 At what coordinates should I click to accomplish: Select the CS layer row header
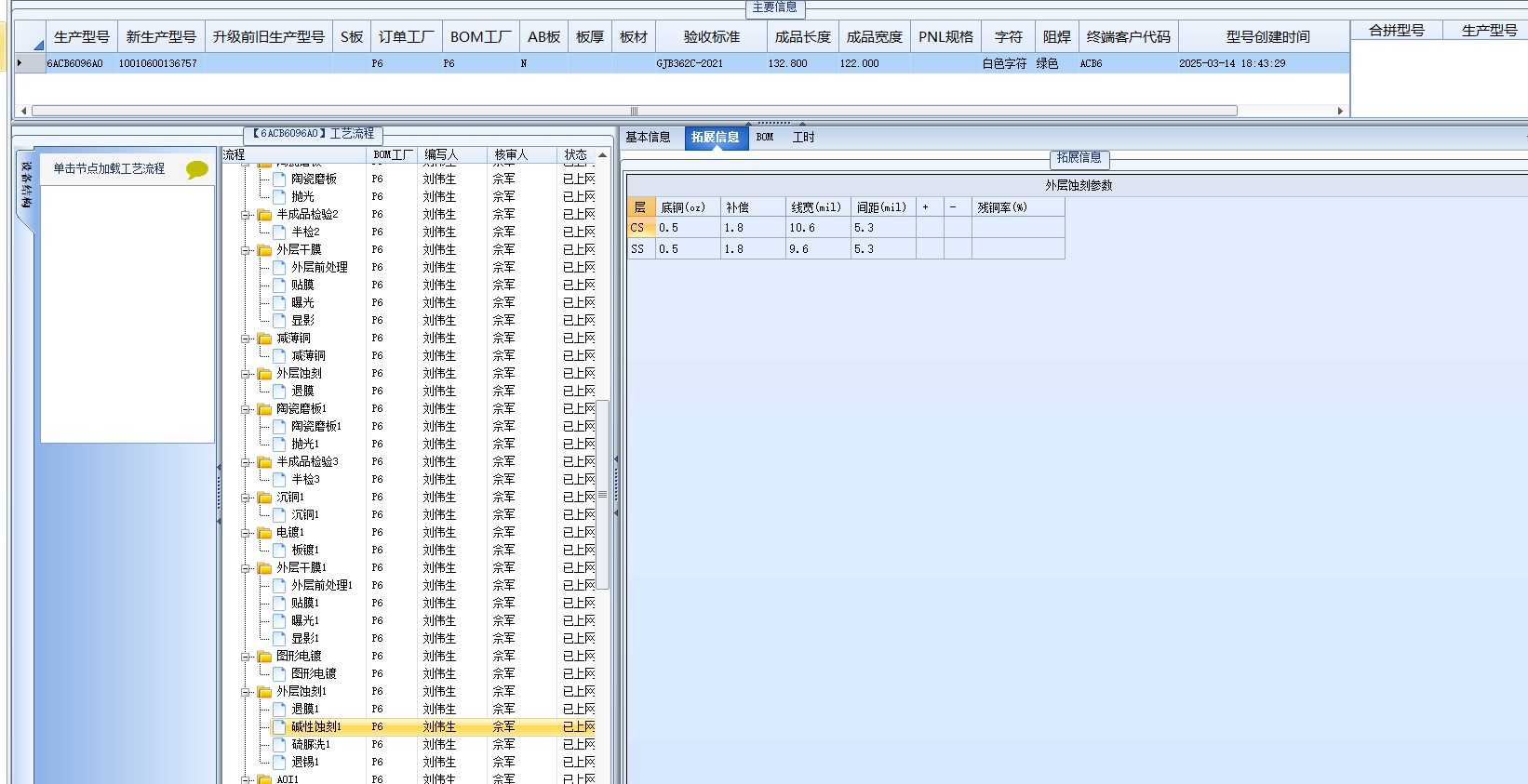click(x=641, y=228)
